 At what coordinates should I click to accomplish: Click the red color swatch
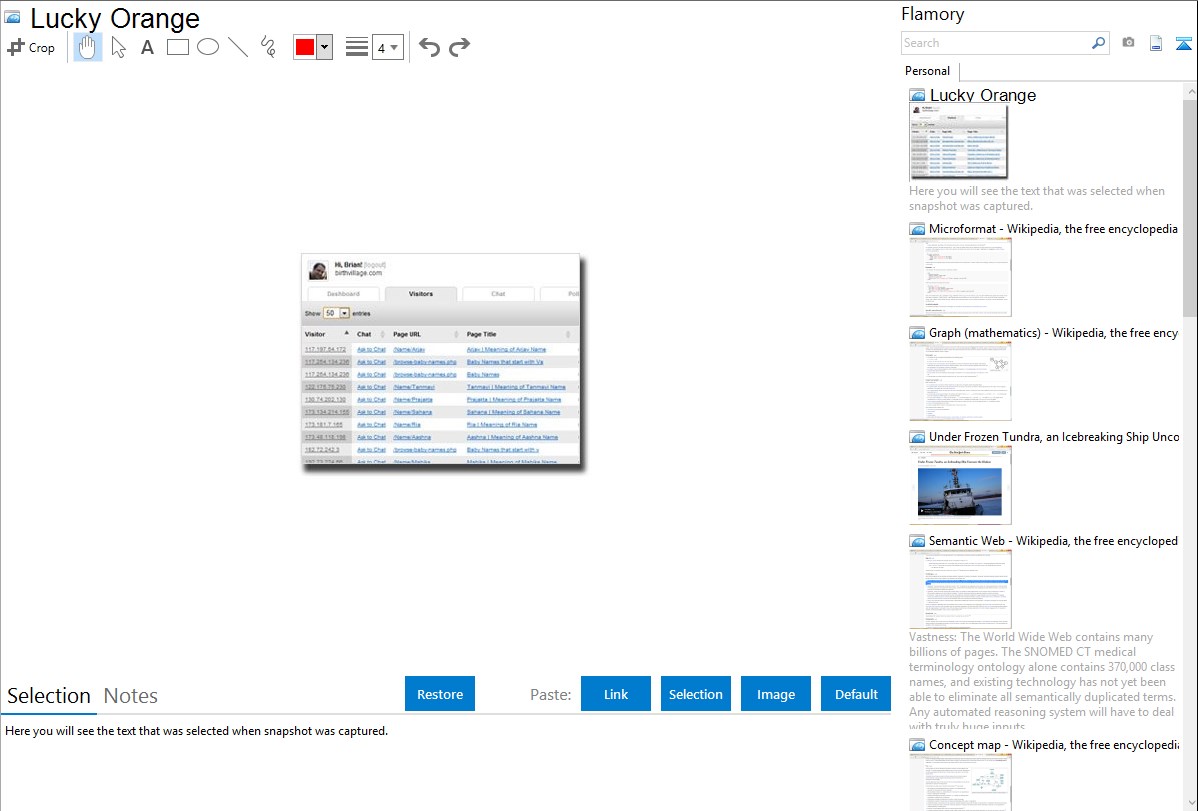click(305, 47)
